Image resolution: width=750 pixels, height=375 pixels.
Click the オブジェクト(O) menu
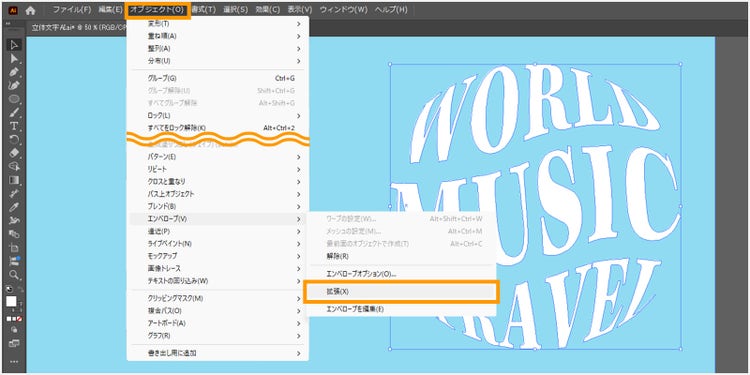coord(157,10)
